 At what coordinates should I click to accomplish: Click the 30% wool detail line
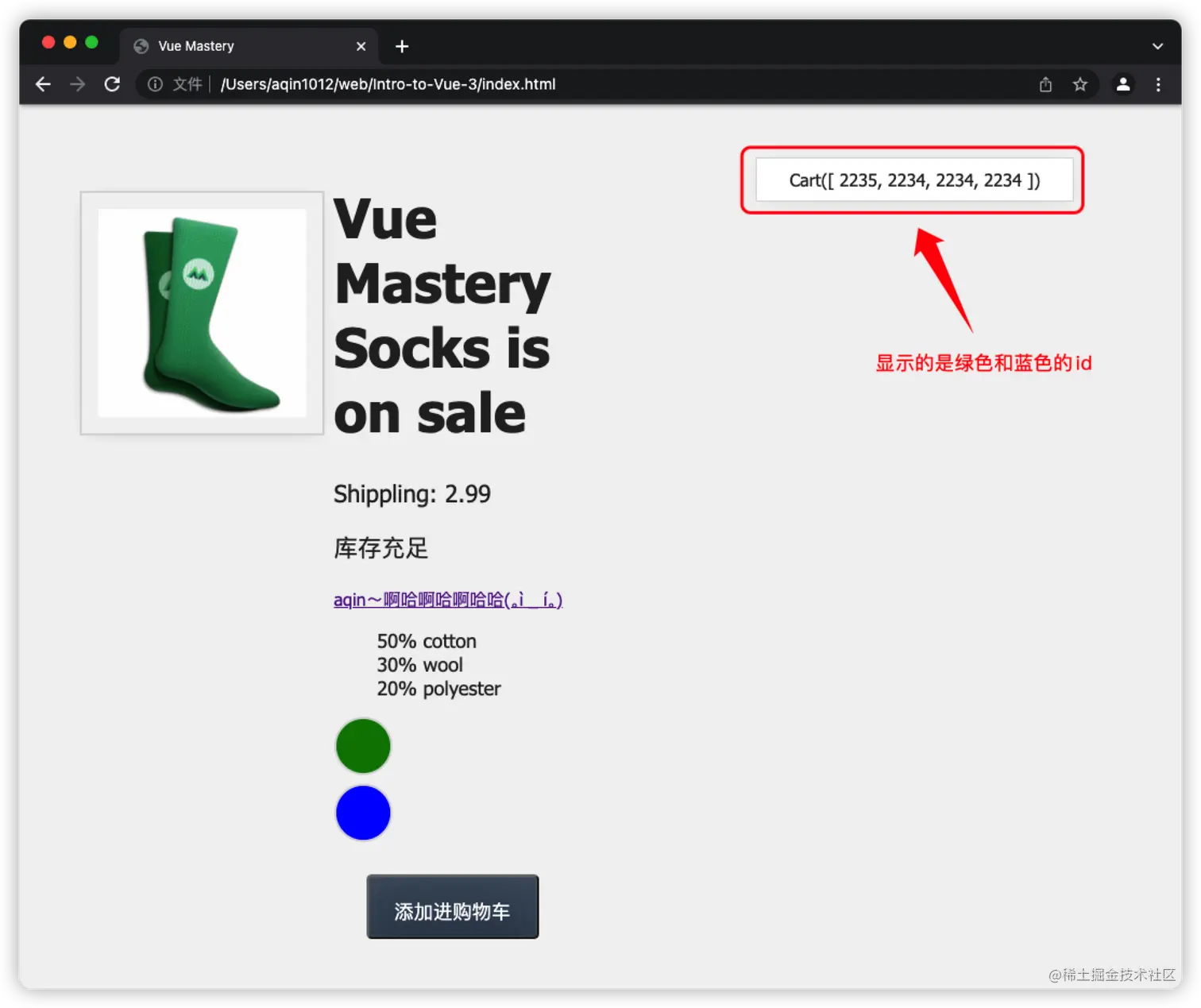[419, 665]
